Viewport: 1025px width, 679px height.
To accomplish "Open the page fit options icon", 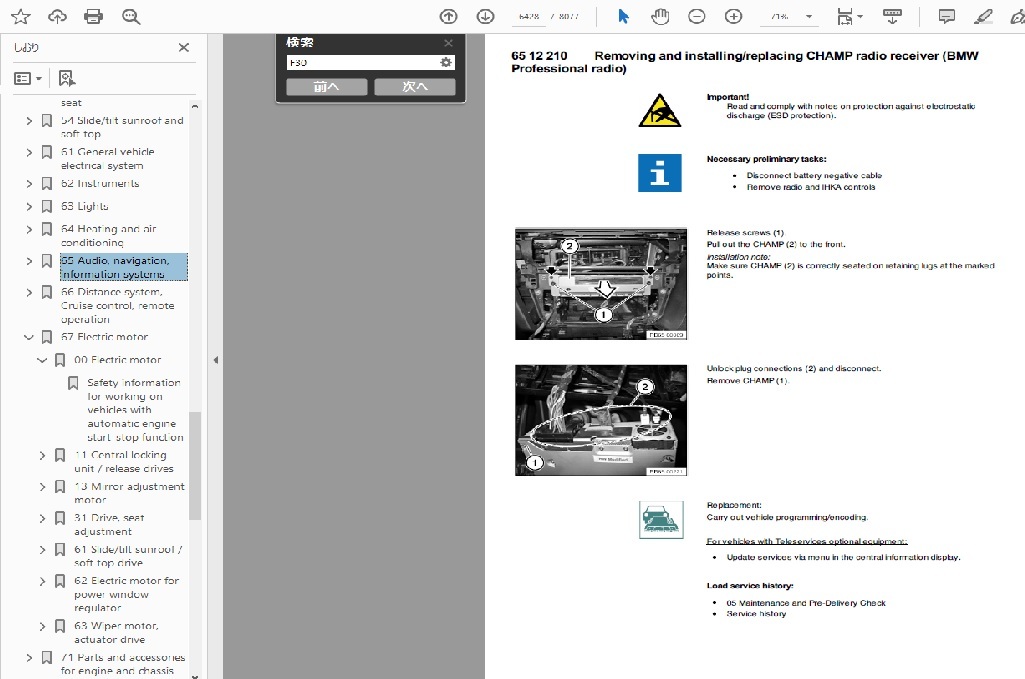I will (x=845, y=16).
